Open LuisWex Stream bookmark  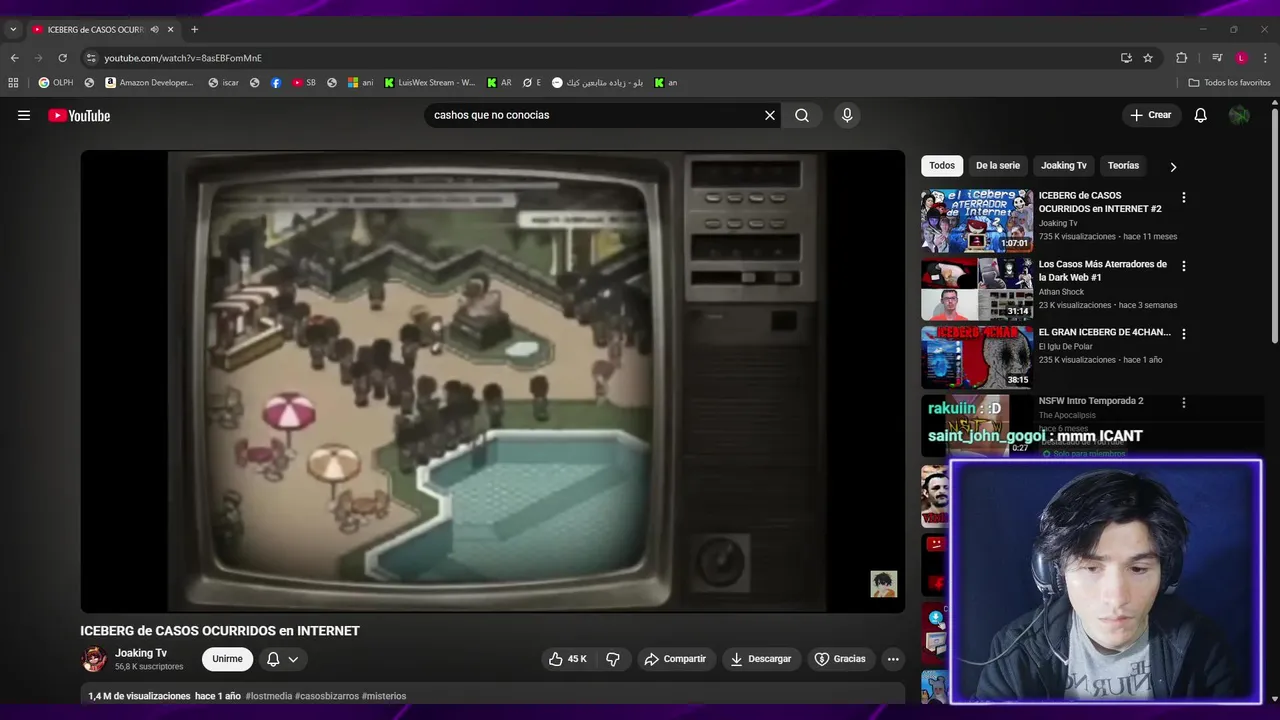pyautogui.click(x=430, y=83)
